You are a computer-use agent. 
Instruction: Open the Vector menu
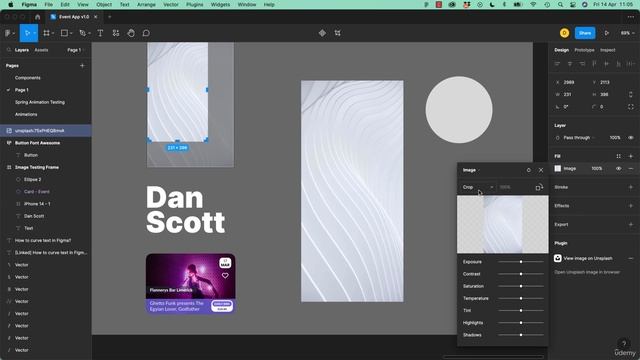click(x=171, y=4)
